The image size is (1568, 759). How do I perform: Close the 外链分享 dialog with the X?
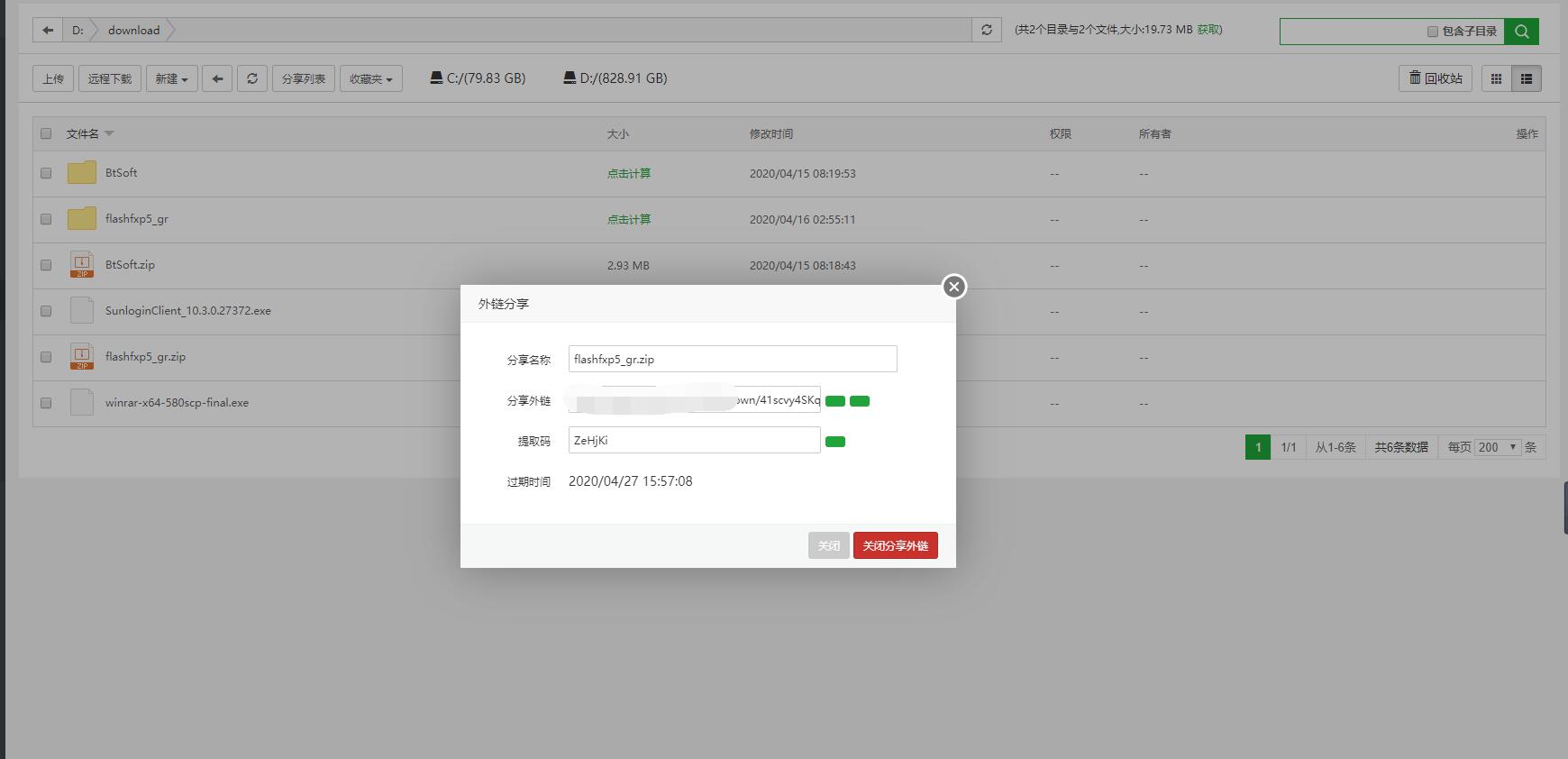(954, 287)
